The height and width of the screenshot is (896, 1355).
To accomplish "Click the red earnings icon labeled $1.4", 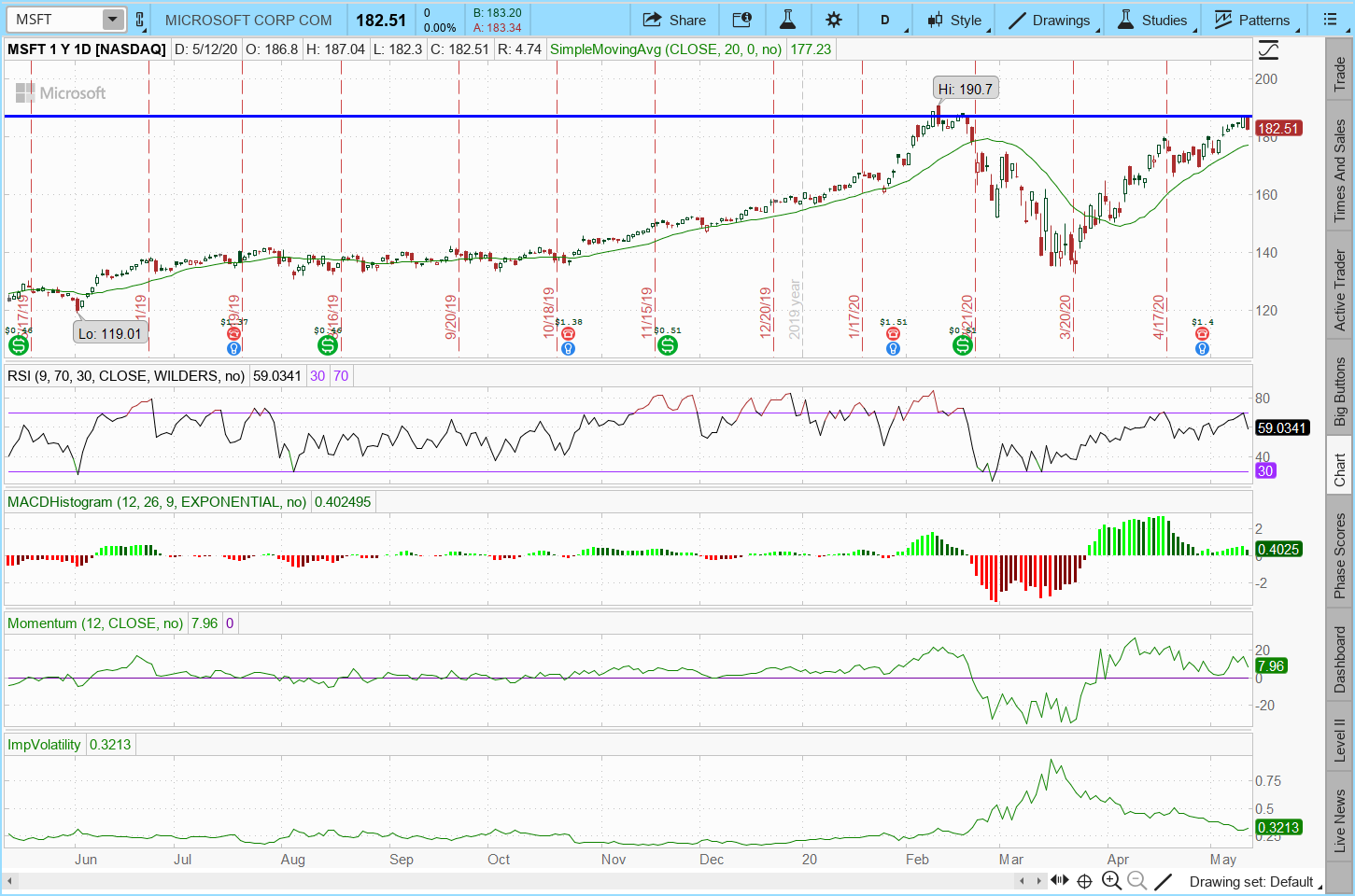I will 1202,333.
